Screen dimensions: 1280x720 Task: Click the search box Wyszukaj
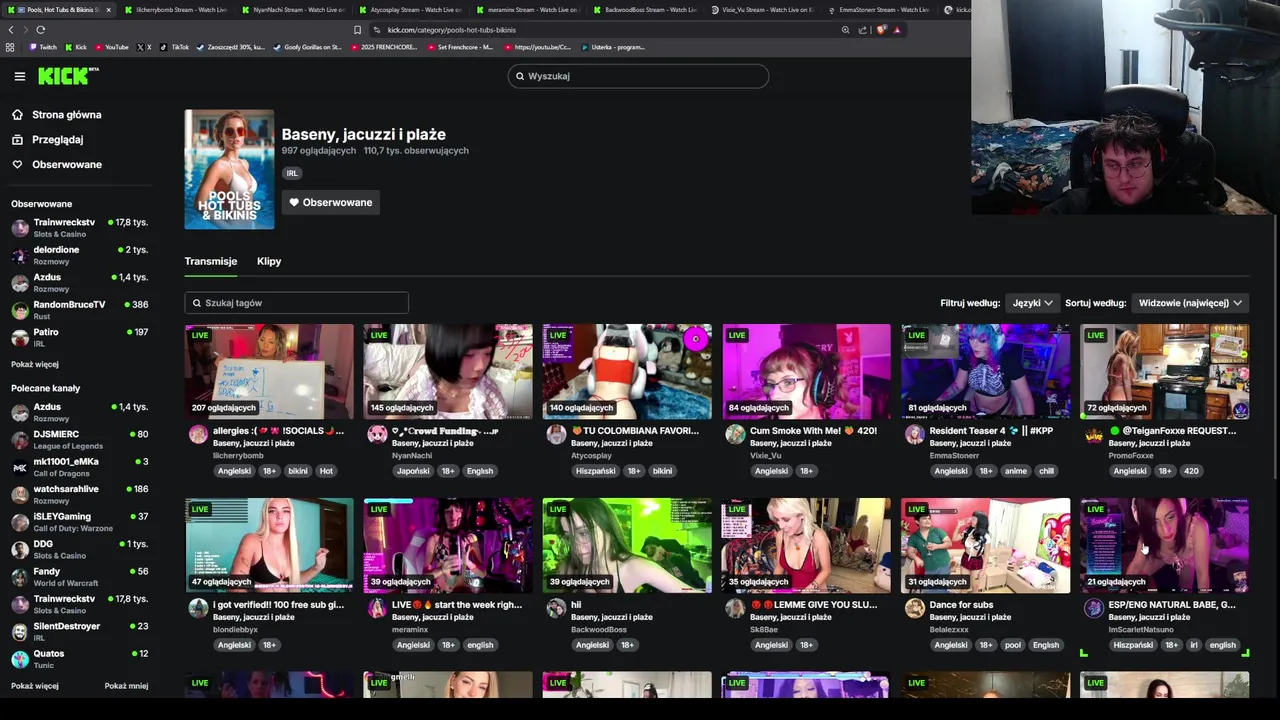(x=638, y=76)
